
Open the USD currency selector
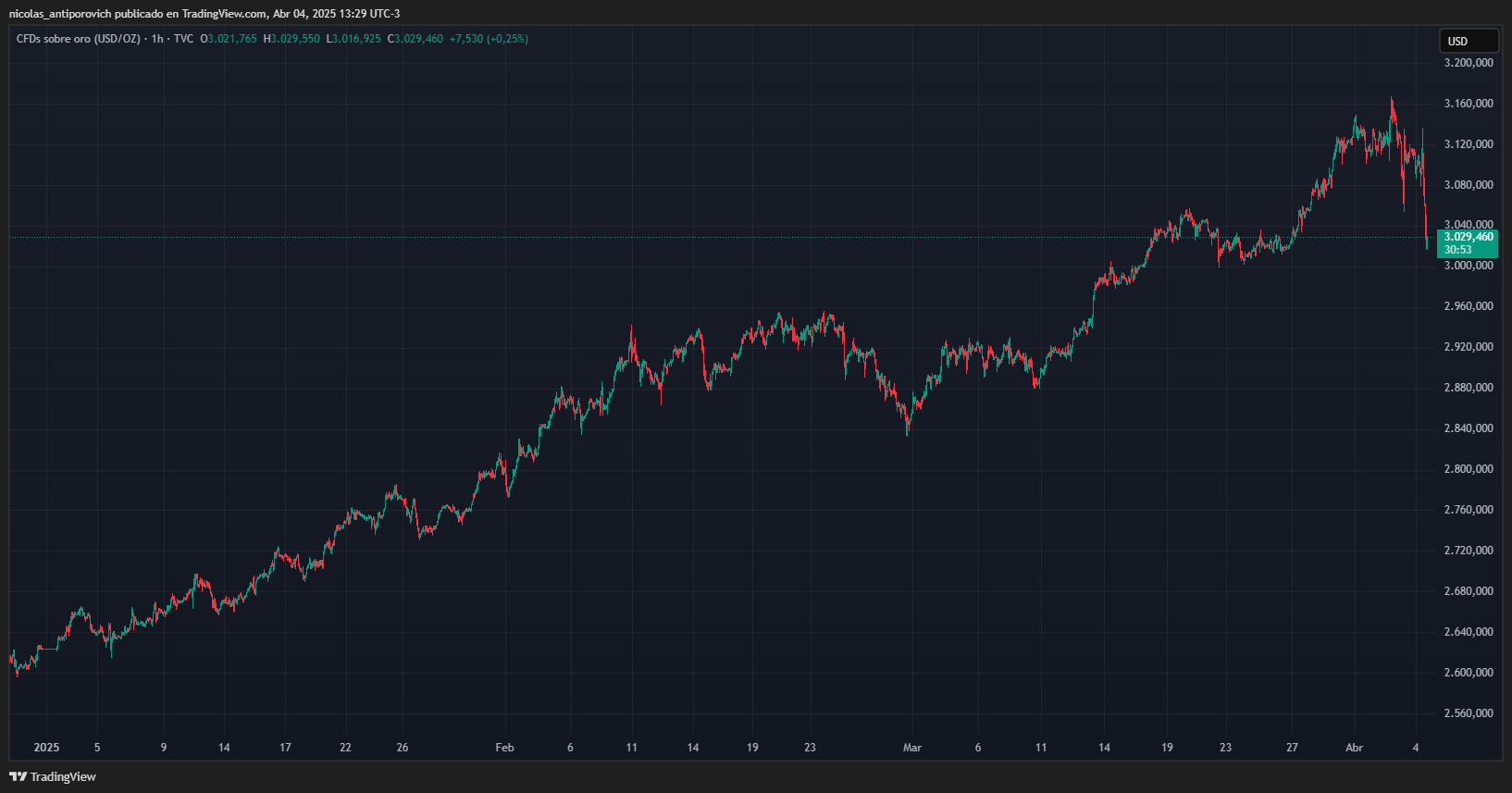[1468, 41]
